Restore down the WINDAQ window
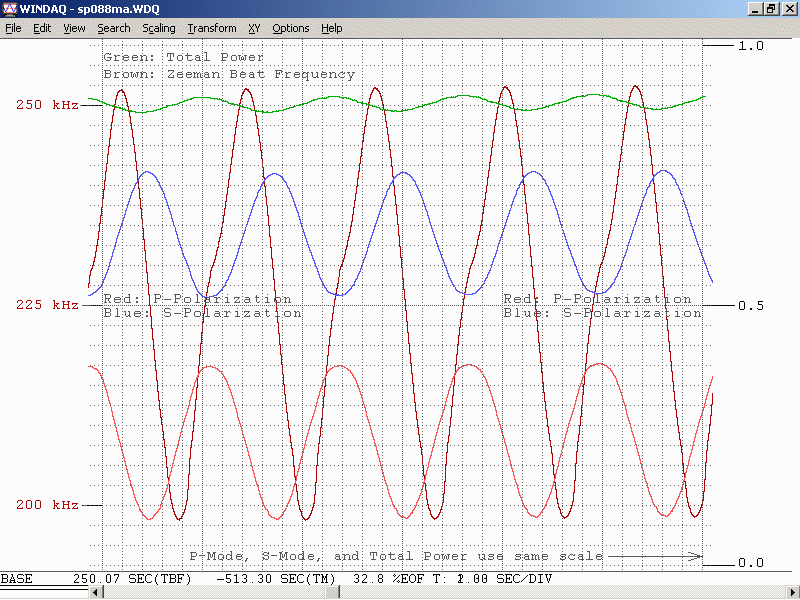Viewport: 800px width, 600px height. tap(771, 9)
